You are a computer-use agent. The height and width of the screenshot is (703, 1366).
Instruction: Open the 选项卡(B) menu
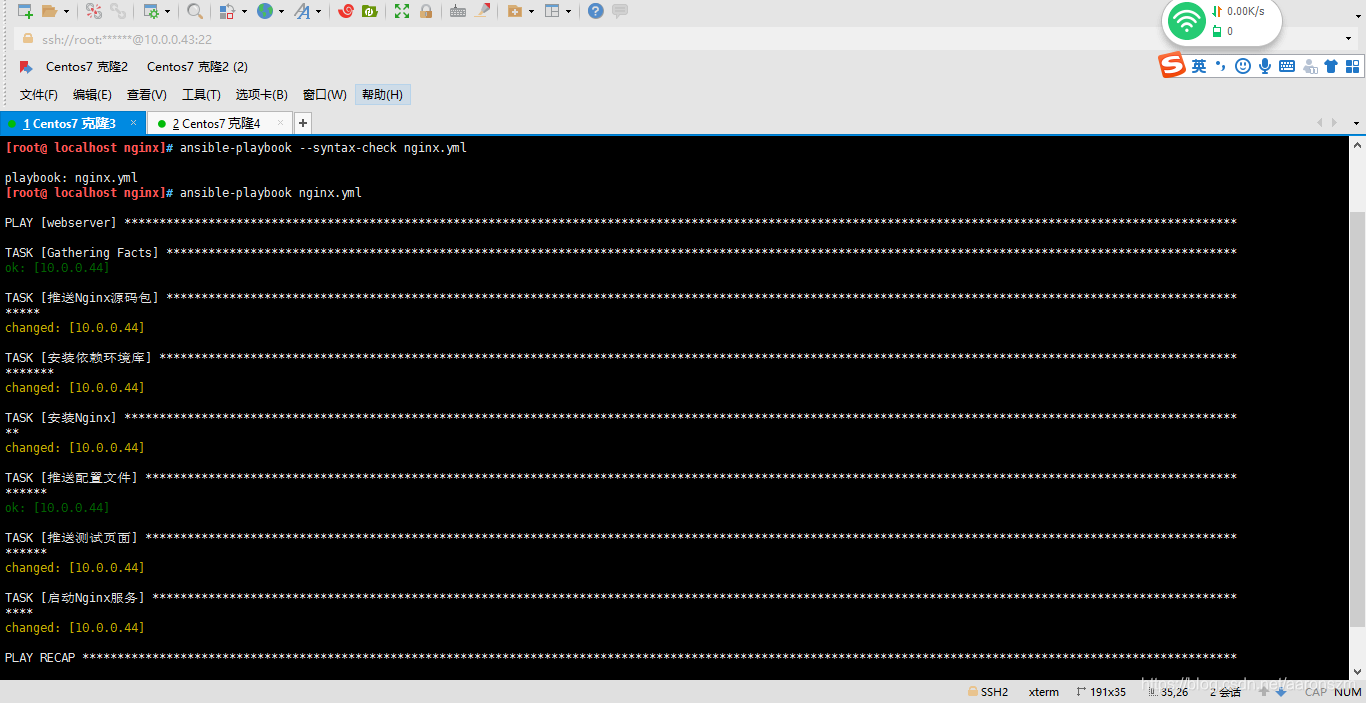point(262,95)
